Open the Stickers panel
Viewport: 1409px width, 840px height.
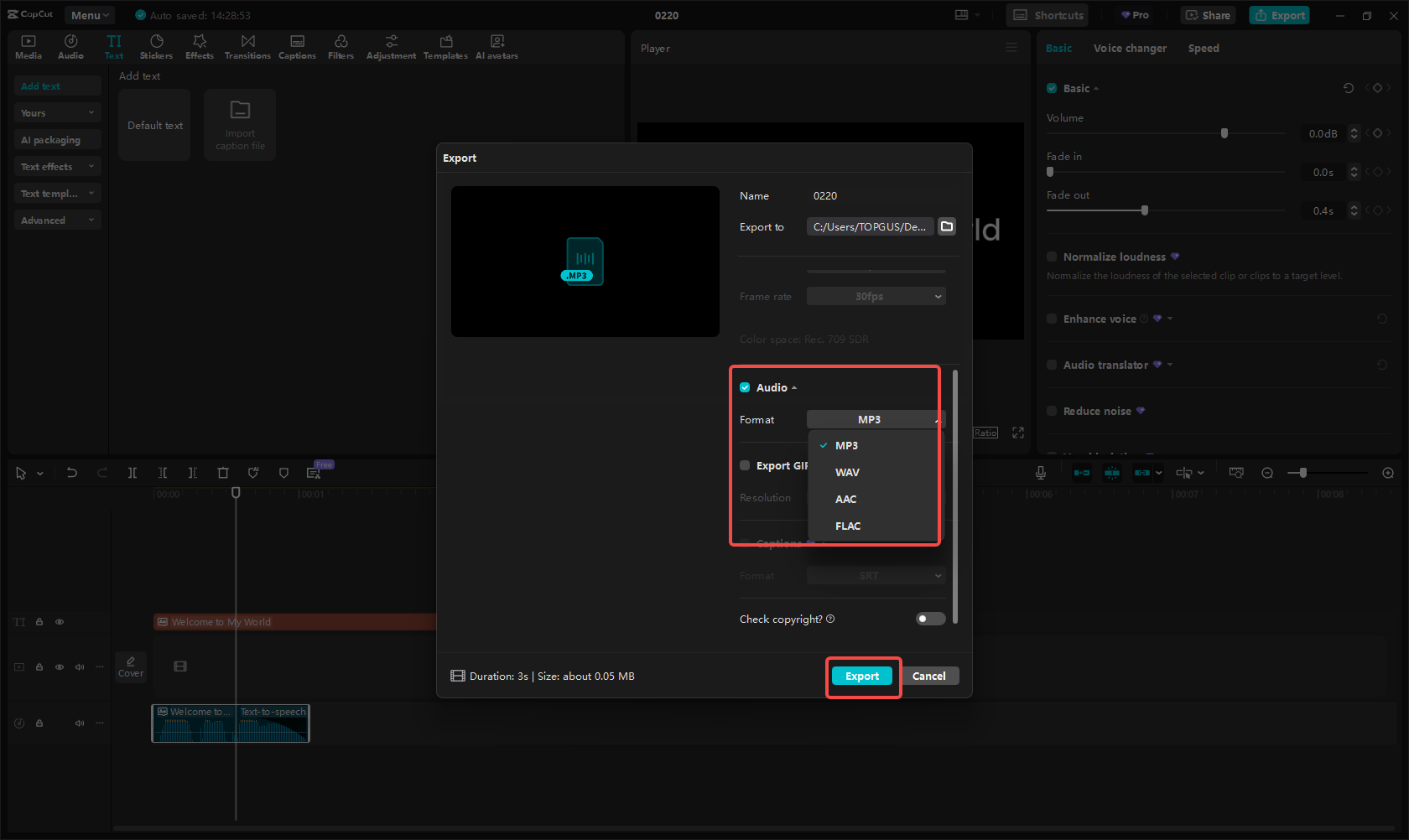[x=156, y=47]
